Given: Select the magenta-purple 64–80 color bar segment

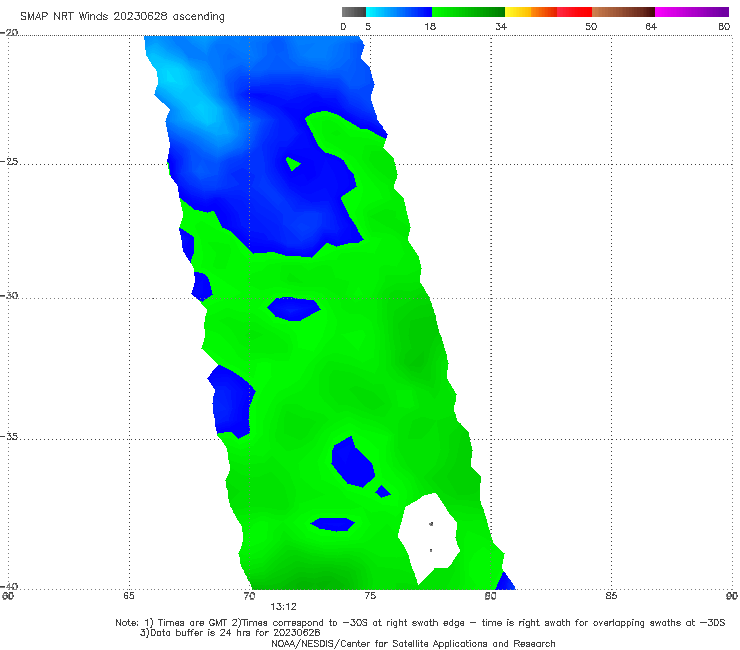Looking at the screenshot, I should point(692,12).
